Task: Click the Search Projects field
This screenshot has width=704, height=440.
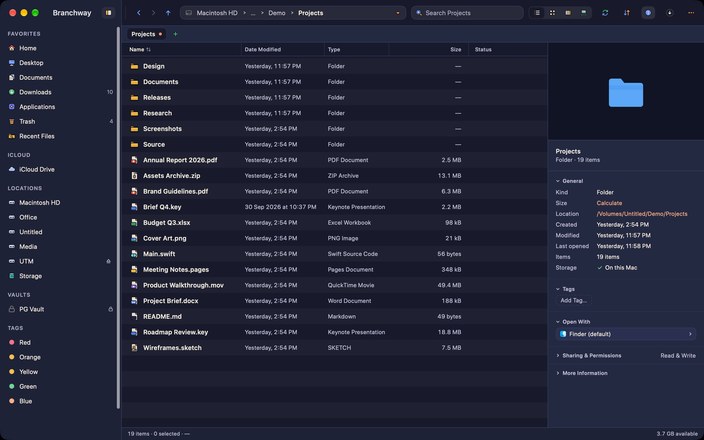Action: [467, 13]
